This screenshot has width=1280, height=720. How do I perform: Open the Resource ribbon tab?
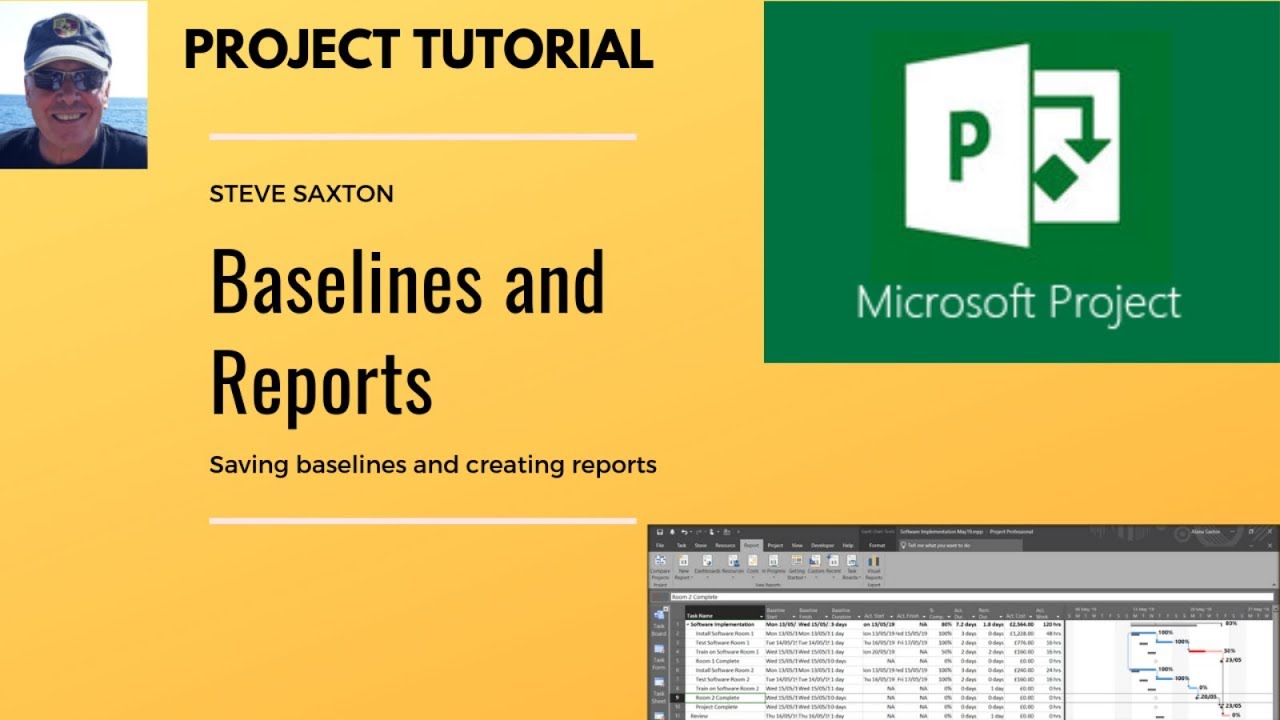[725, 545]
